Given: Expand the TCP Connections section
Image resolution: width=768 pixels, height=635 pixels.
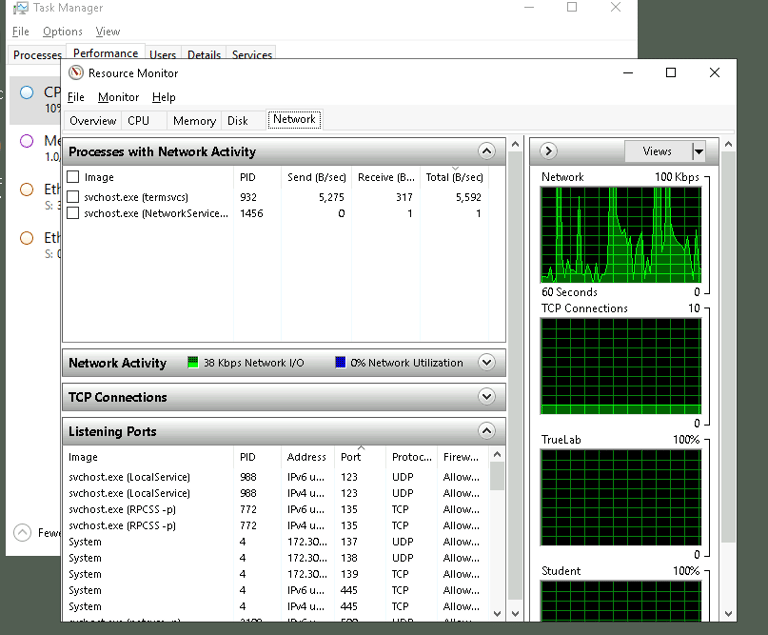Looking at the screenshot, I should tap(486, 396).
